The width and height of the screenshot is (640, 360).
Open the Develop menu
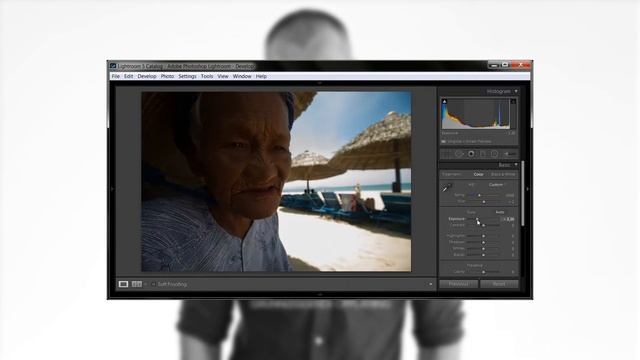tap(147, 76)
